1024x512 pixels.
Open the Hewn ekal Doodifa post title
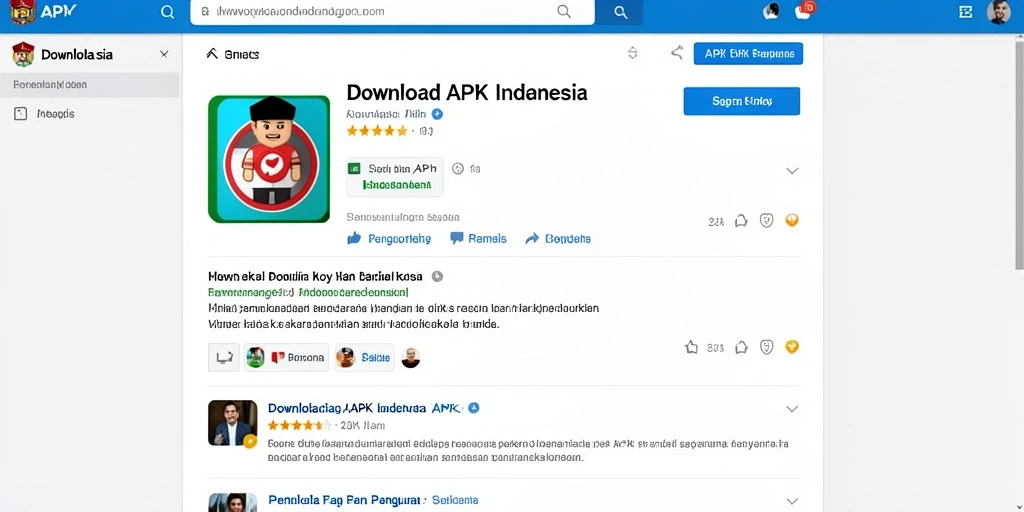[x=315, y=276]
